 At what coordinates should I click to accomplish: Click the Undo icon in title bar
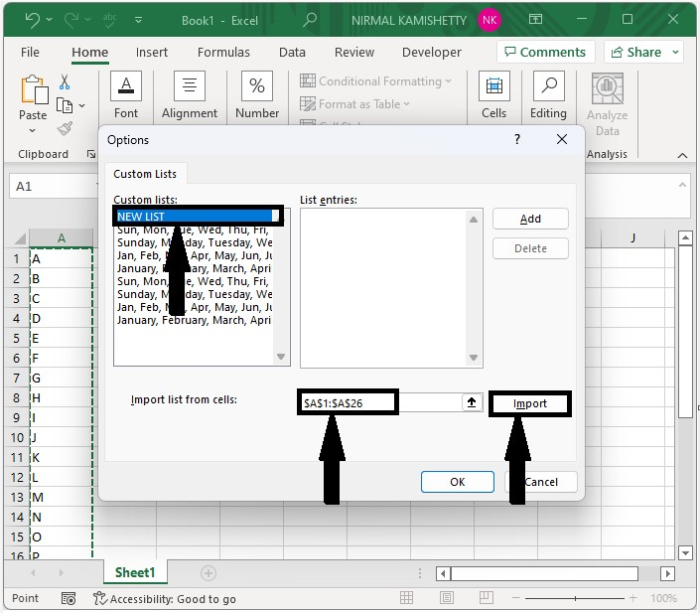pyautogui.click(x=33, y=20)
